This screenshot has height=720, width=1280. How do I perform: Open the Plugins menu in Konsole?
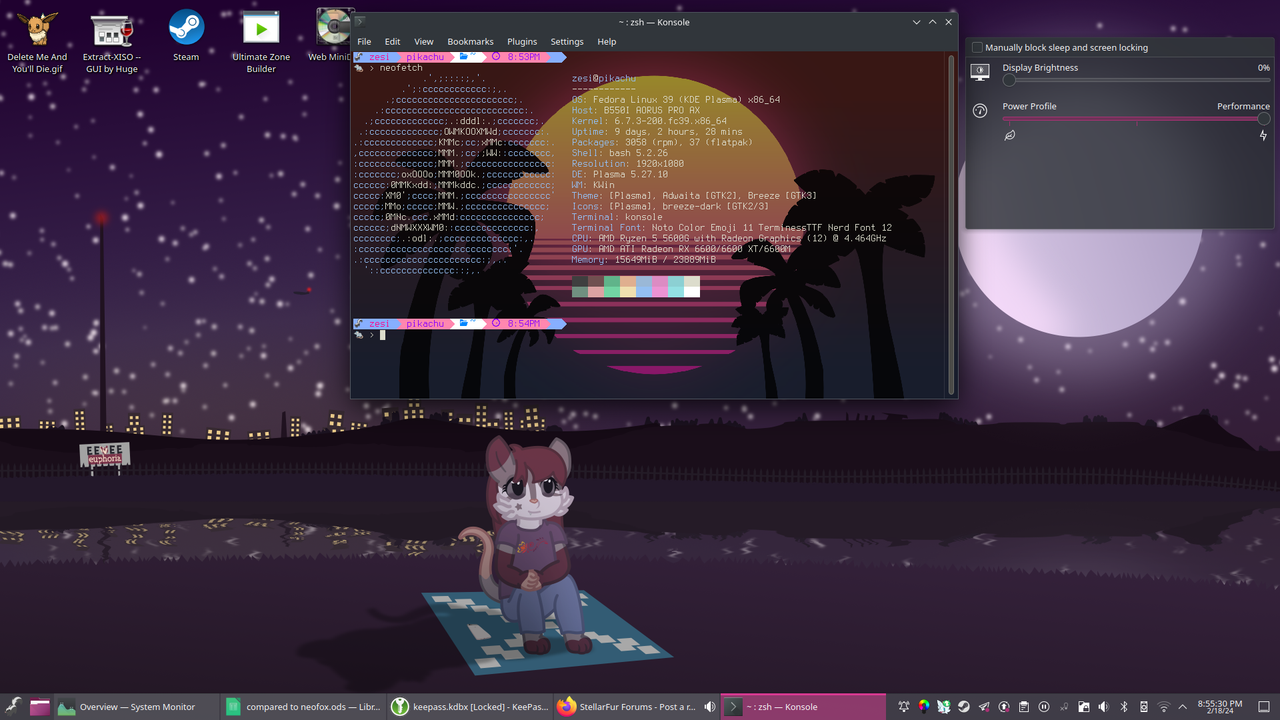[522, 42]
